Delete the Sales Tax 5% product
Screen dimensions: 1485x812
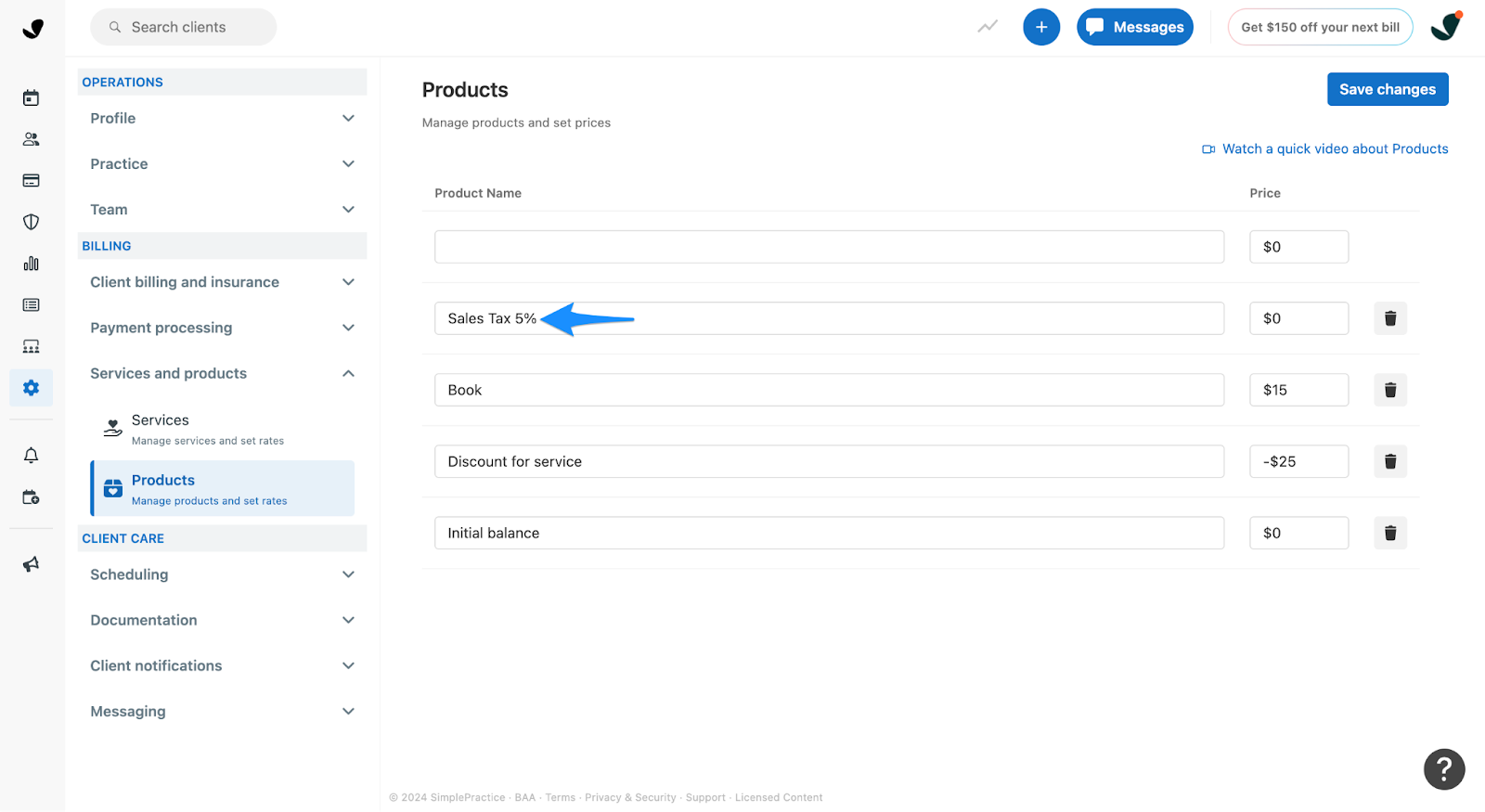point(1390,318)
